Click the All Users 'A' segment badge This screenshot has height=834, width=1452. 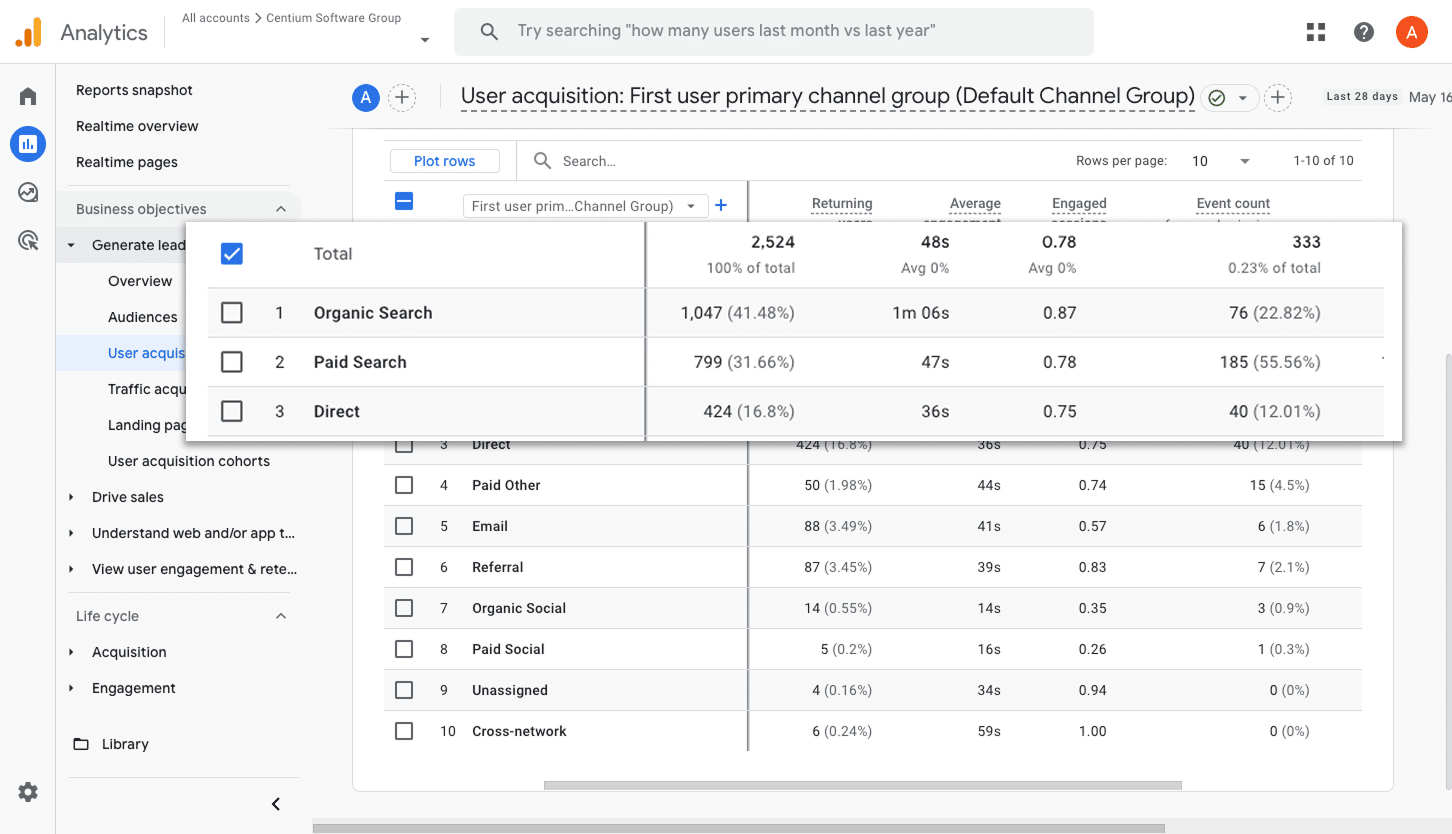(x=366, y=97)
